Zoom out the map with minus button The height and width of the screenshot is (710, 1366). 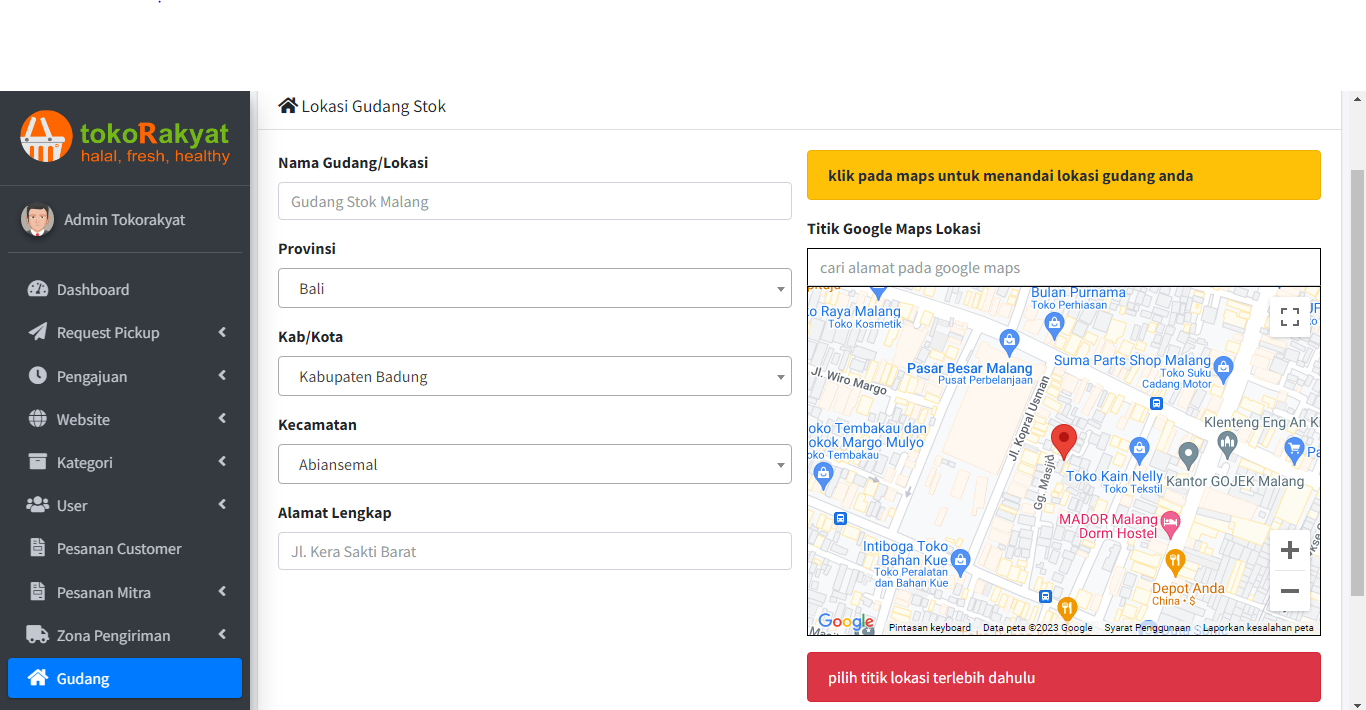coord(1290,591)
